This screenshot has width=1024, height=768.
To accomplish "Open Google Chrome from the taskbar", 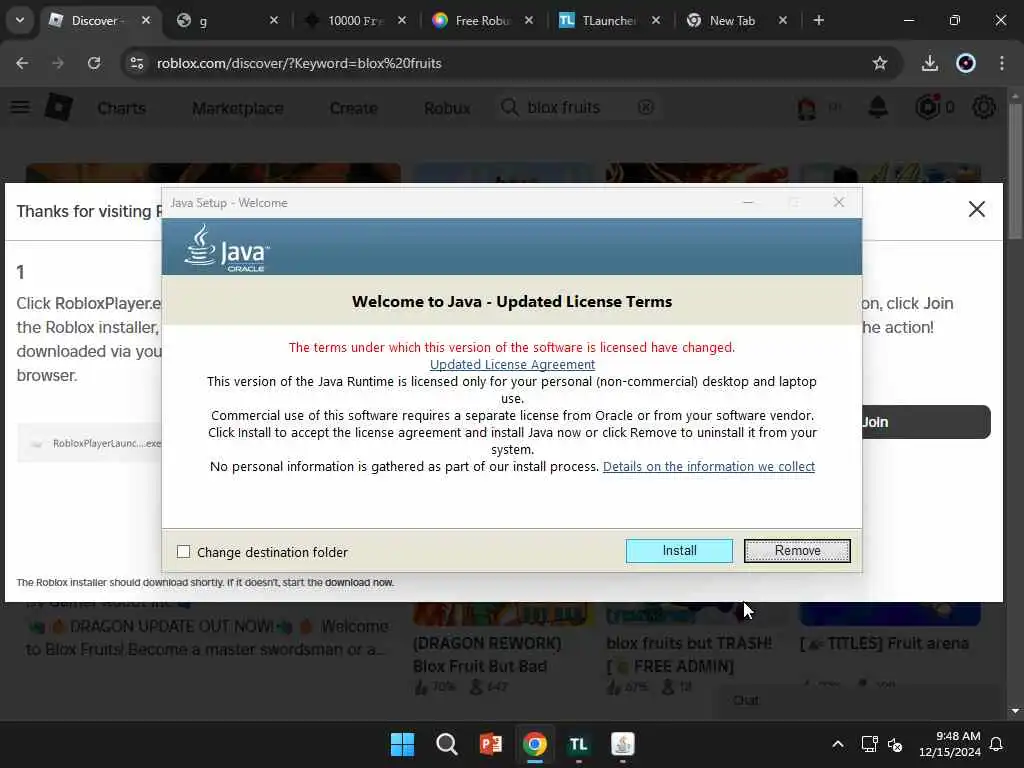I will (535, 744).
